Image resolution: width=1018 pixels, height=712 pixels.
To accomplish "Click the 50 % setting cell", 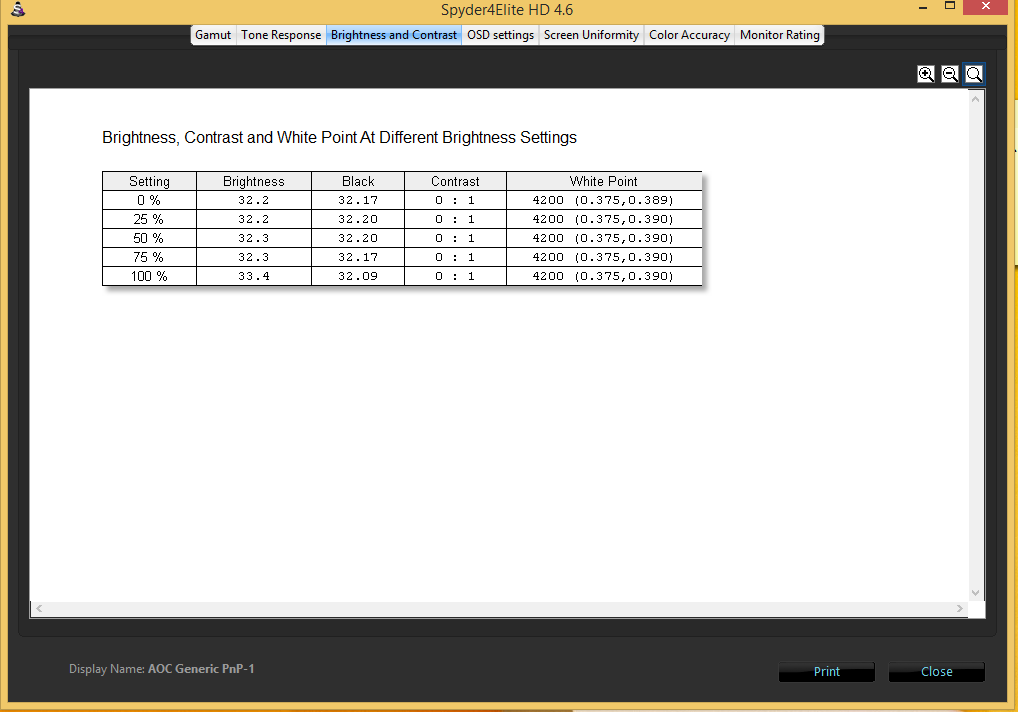I will pyautogui.click(x=149, y=238).
